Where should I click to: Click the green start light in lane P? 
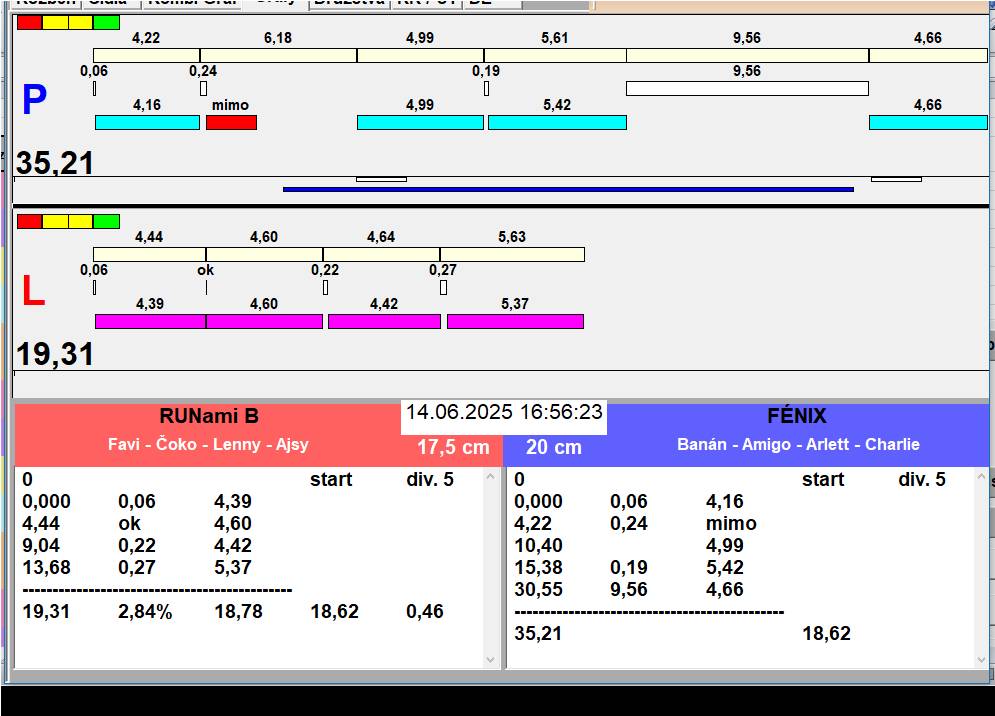coord(106,22)
